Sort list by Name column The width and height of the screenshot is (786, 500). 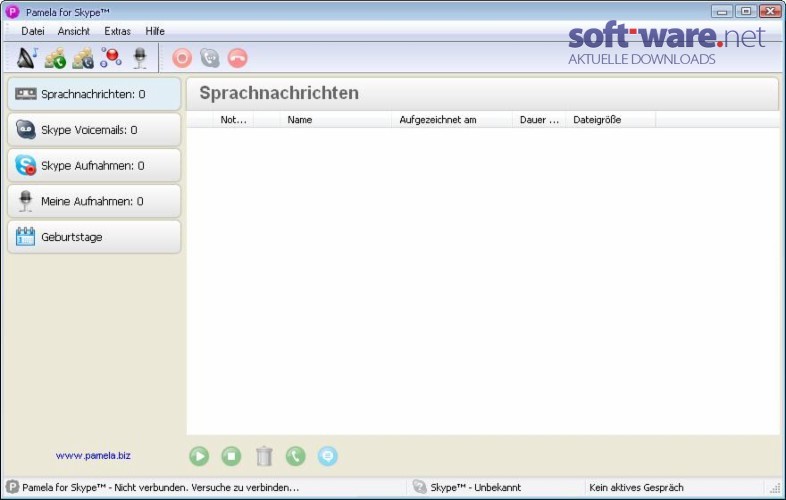click(336, 120)
